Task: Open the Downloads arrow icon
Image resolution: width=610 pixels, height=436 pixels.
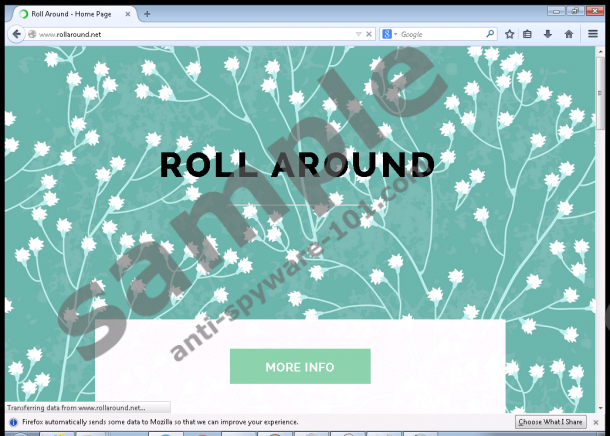Action: point(548,34)
